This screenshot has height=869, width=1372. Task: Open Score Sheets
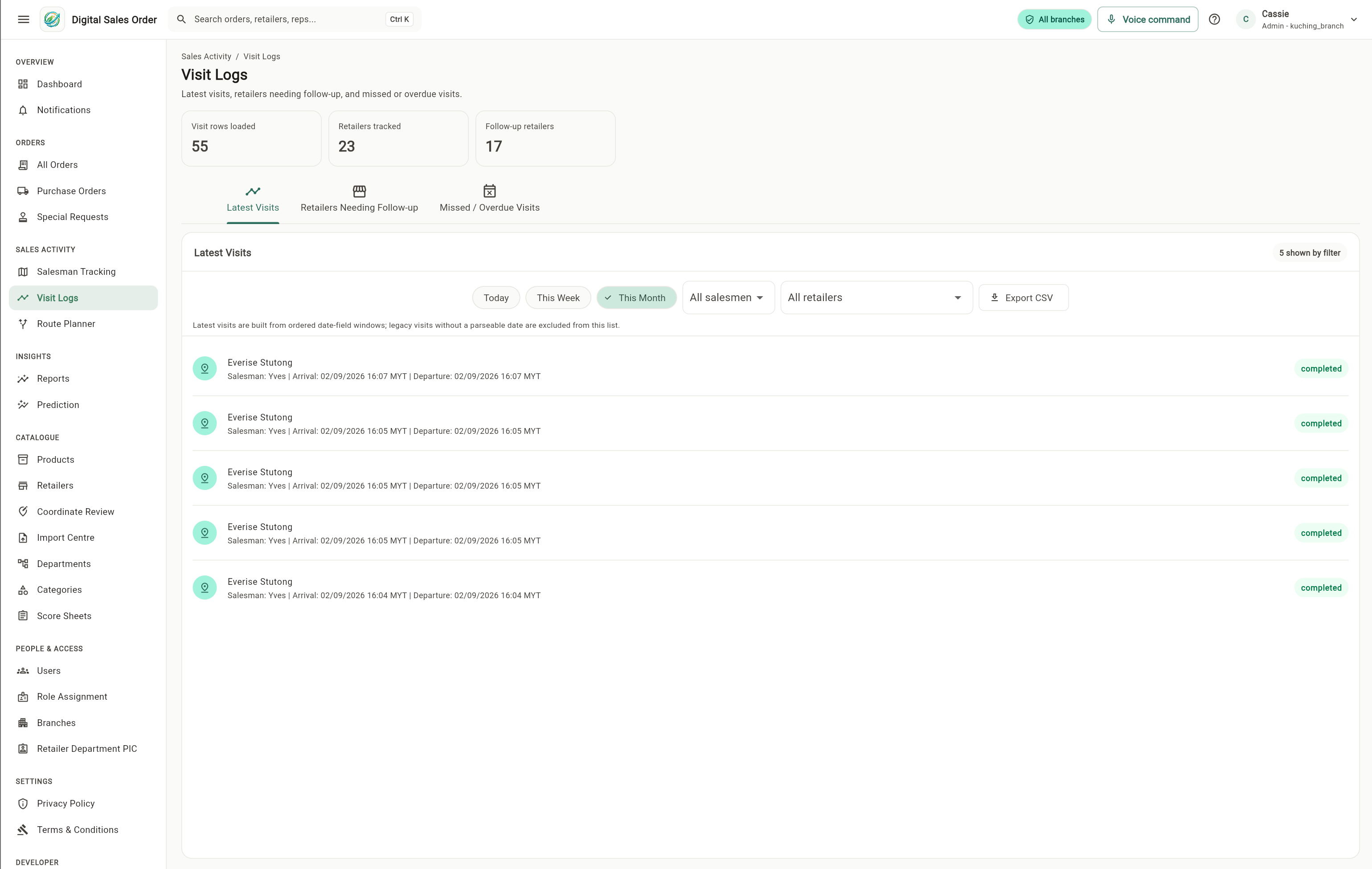[x=83, y=616]
